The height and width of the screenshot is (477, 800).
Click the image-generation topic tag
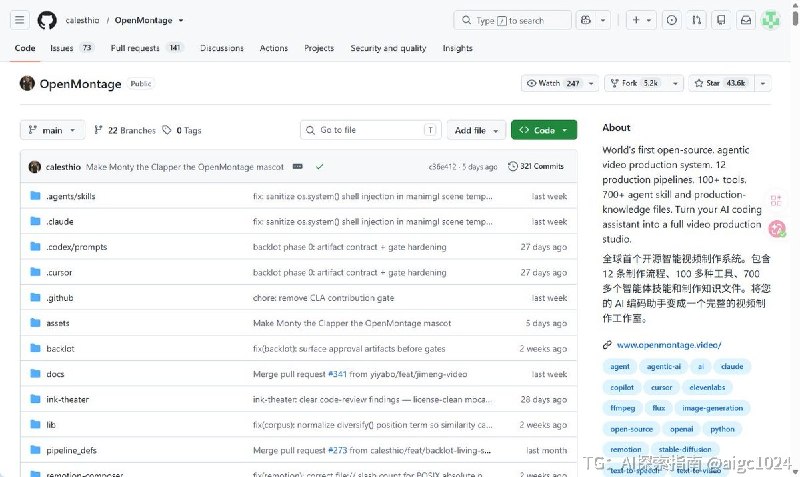click(712, 409)
